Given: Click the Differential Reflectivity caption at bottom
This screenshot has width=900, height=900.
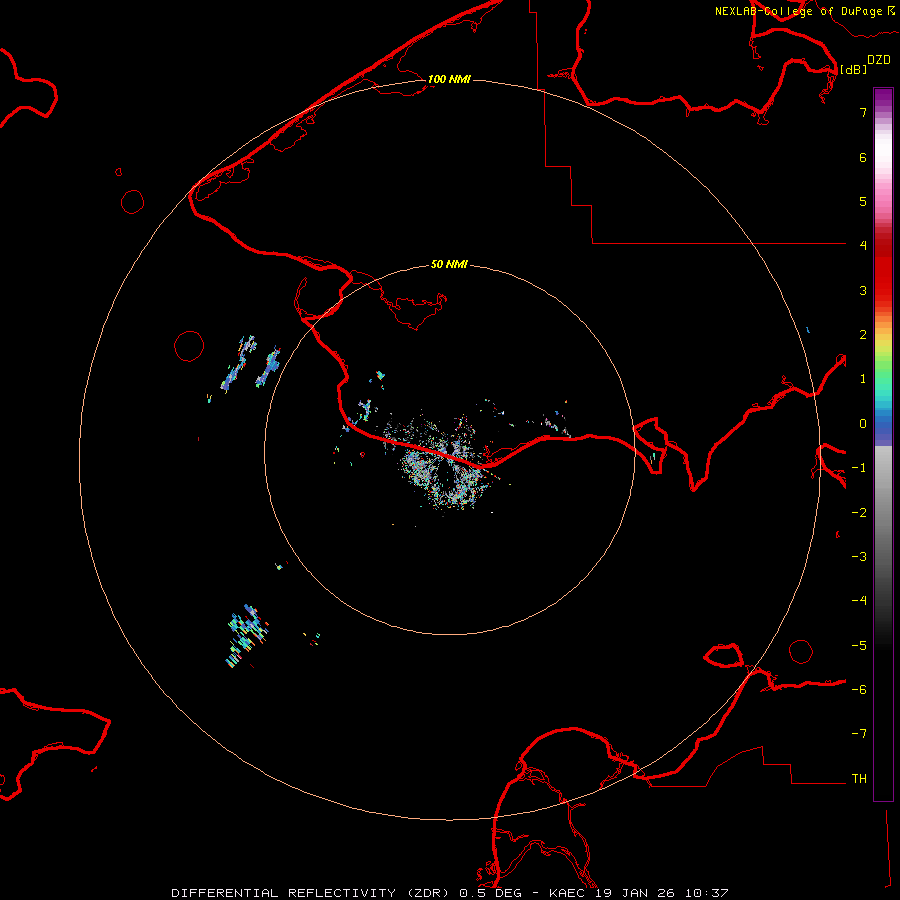Looking at the screenshot, I should pos(450,893).
